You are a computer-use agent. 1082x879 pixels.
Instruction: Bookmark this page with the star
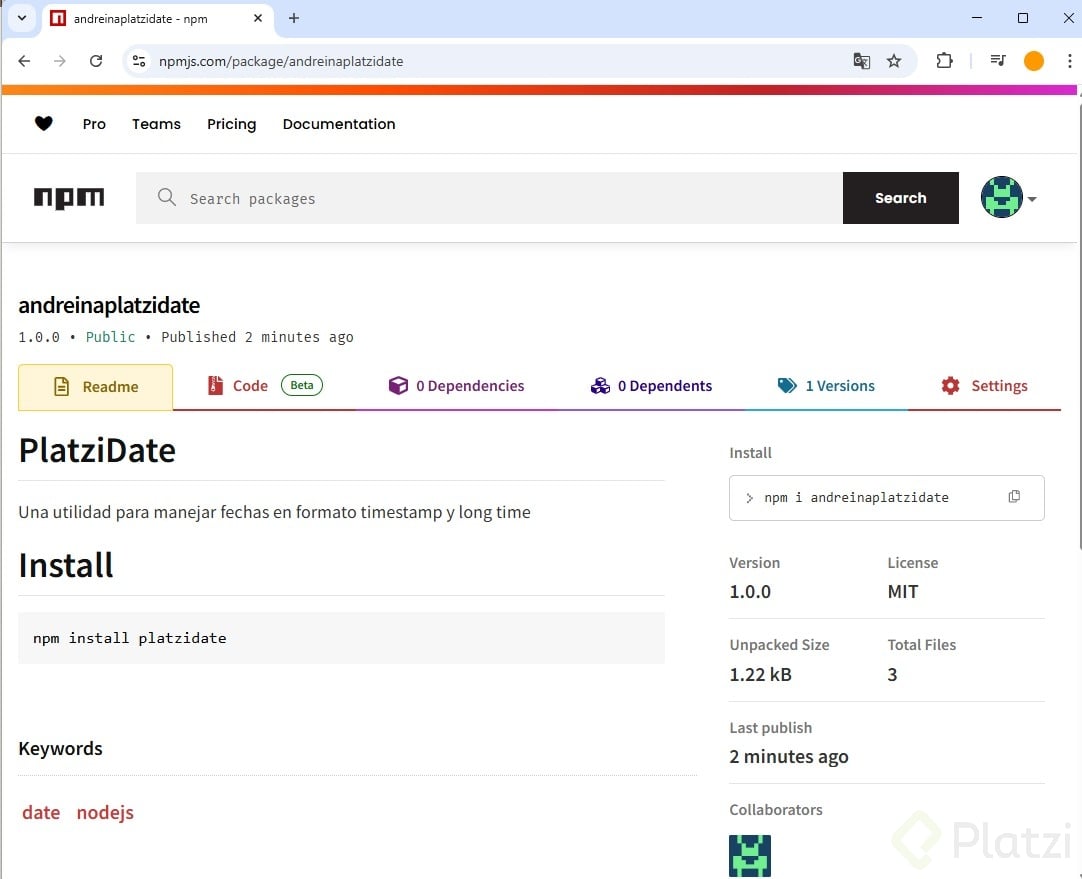[x=894, y=61]
